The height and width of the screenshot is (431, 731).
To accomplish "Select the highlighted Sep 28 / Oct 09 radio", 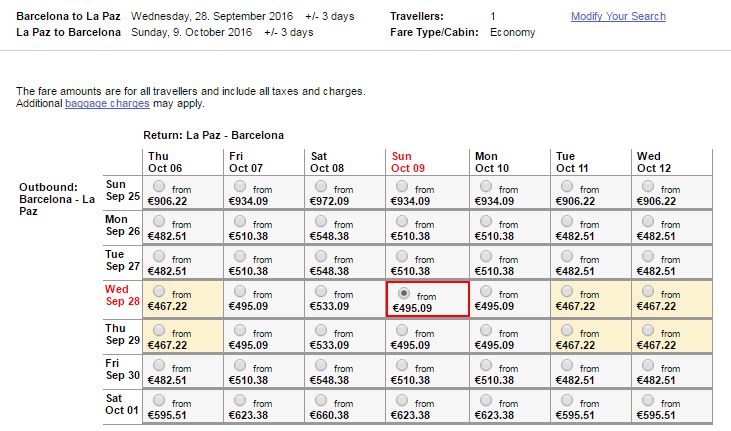I will (x=404, y=293).
